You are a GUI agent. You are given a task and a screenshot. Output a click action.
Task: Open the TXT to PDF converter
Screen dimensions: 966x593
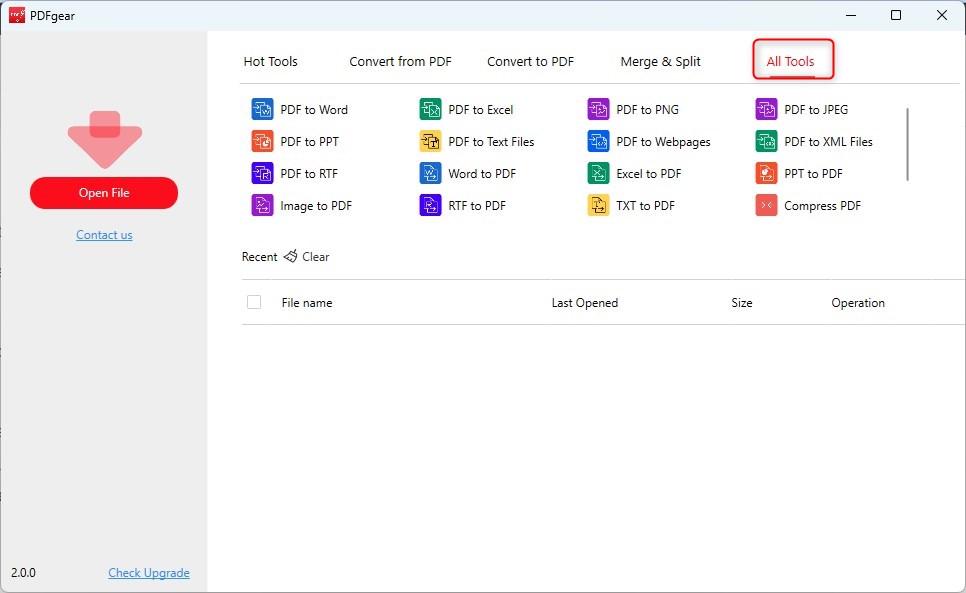click(641, 205)
